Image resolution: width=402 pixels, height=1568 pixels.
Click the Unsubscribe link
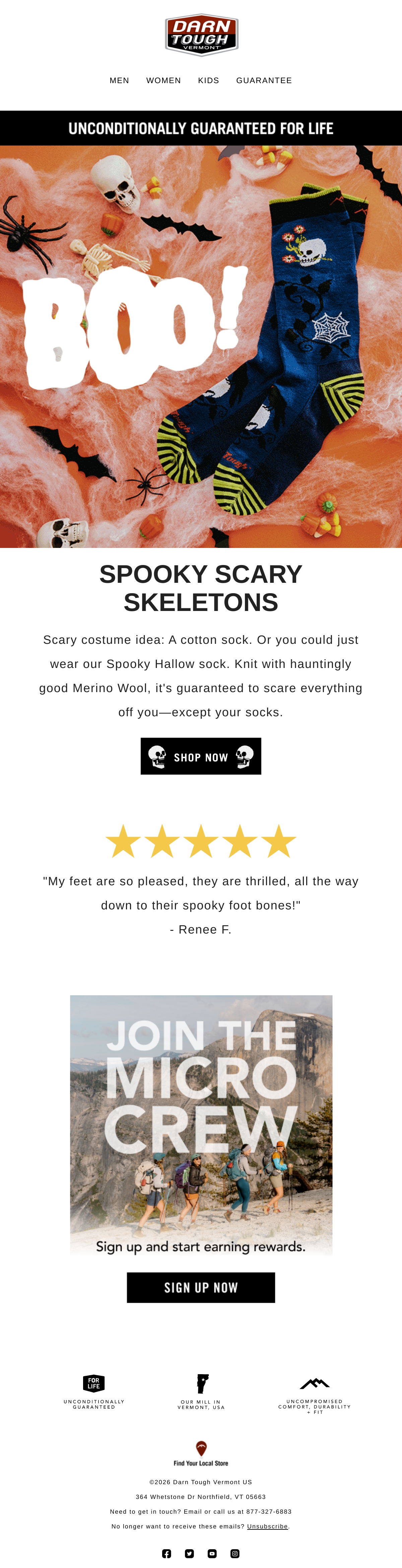268,1526
